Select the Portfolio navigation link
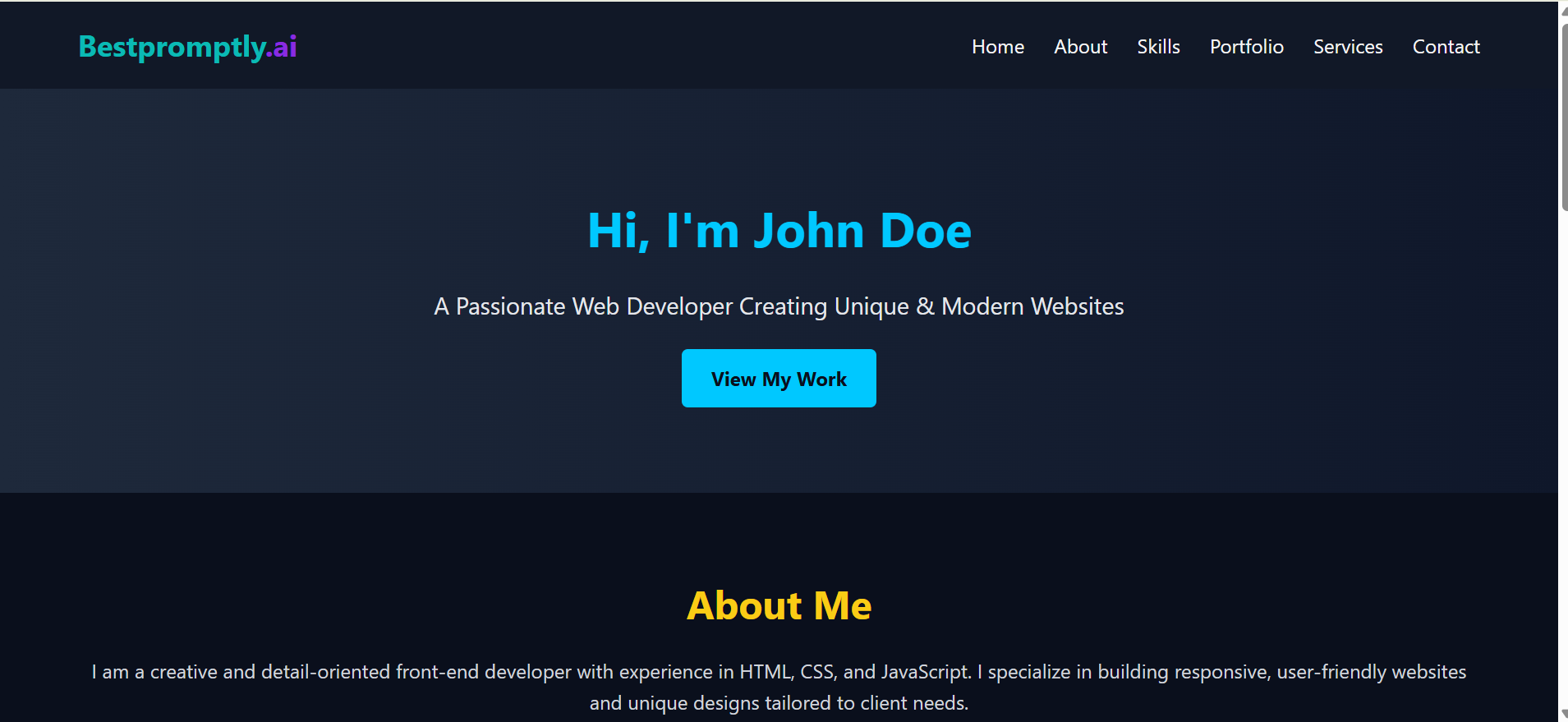This screenshot has width=1568, height=722. [1246, 47]
